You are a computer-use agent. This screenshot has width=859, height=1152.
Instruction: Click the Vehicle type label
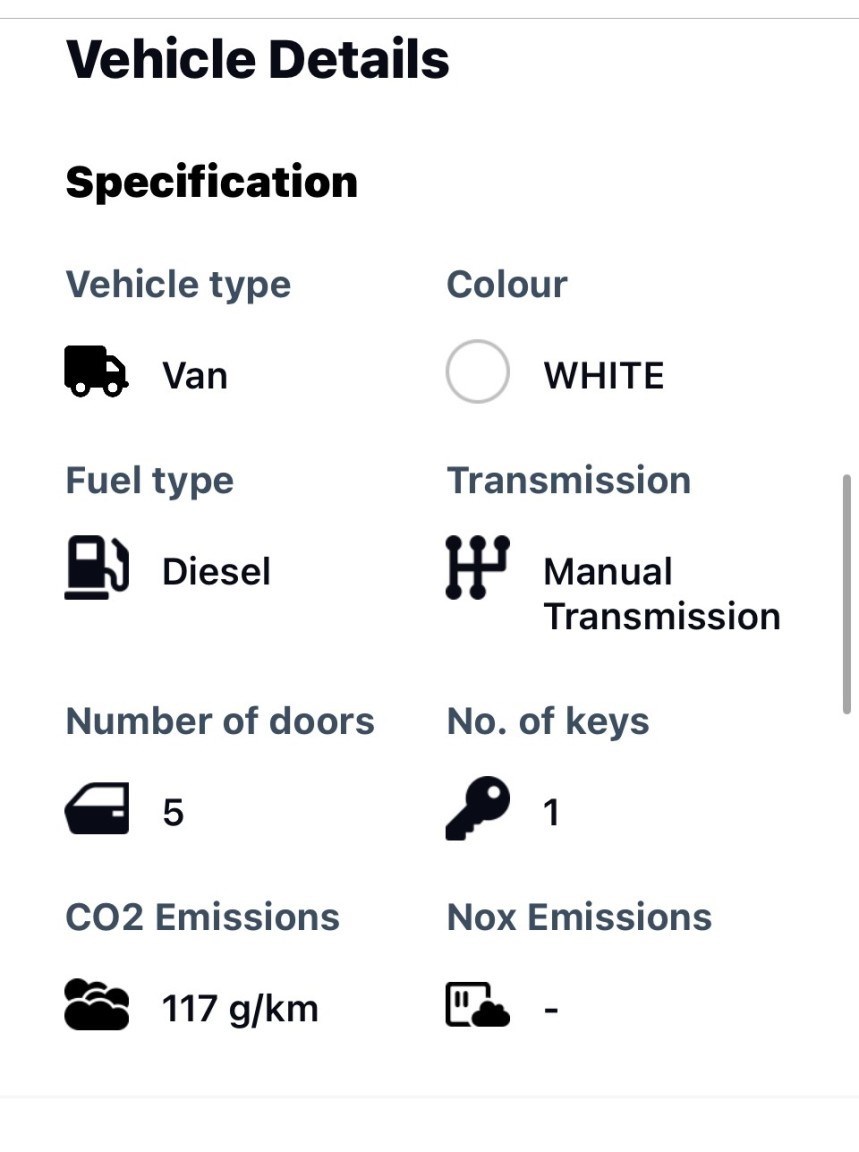pyautogui.click(x=178, y=285)
